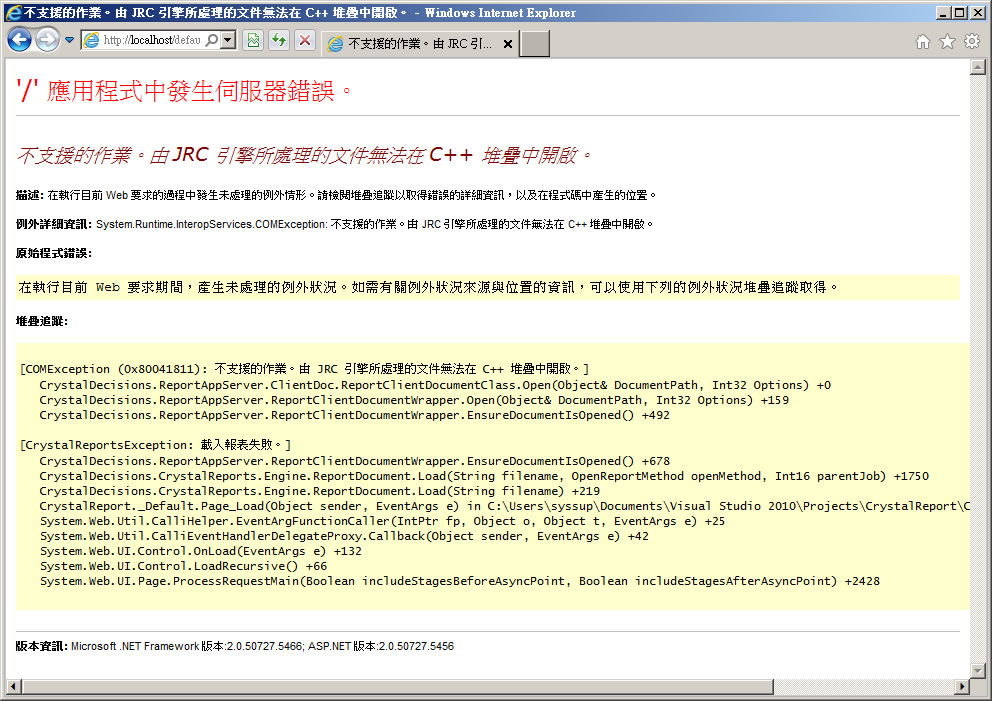The image size is (992, 701).
Task: Click the yellow source error message box
Action: tap(488, 287)
